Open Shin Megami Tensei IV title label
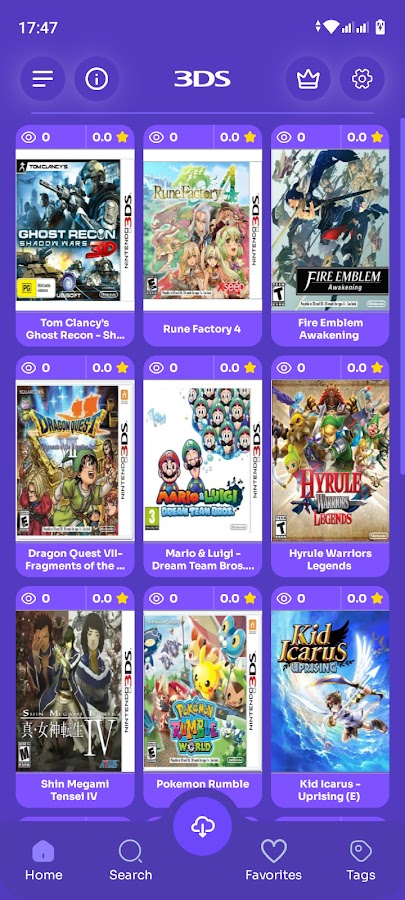This screenshot has height=900, width=405. [x=75, y=790]
